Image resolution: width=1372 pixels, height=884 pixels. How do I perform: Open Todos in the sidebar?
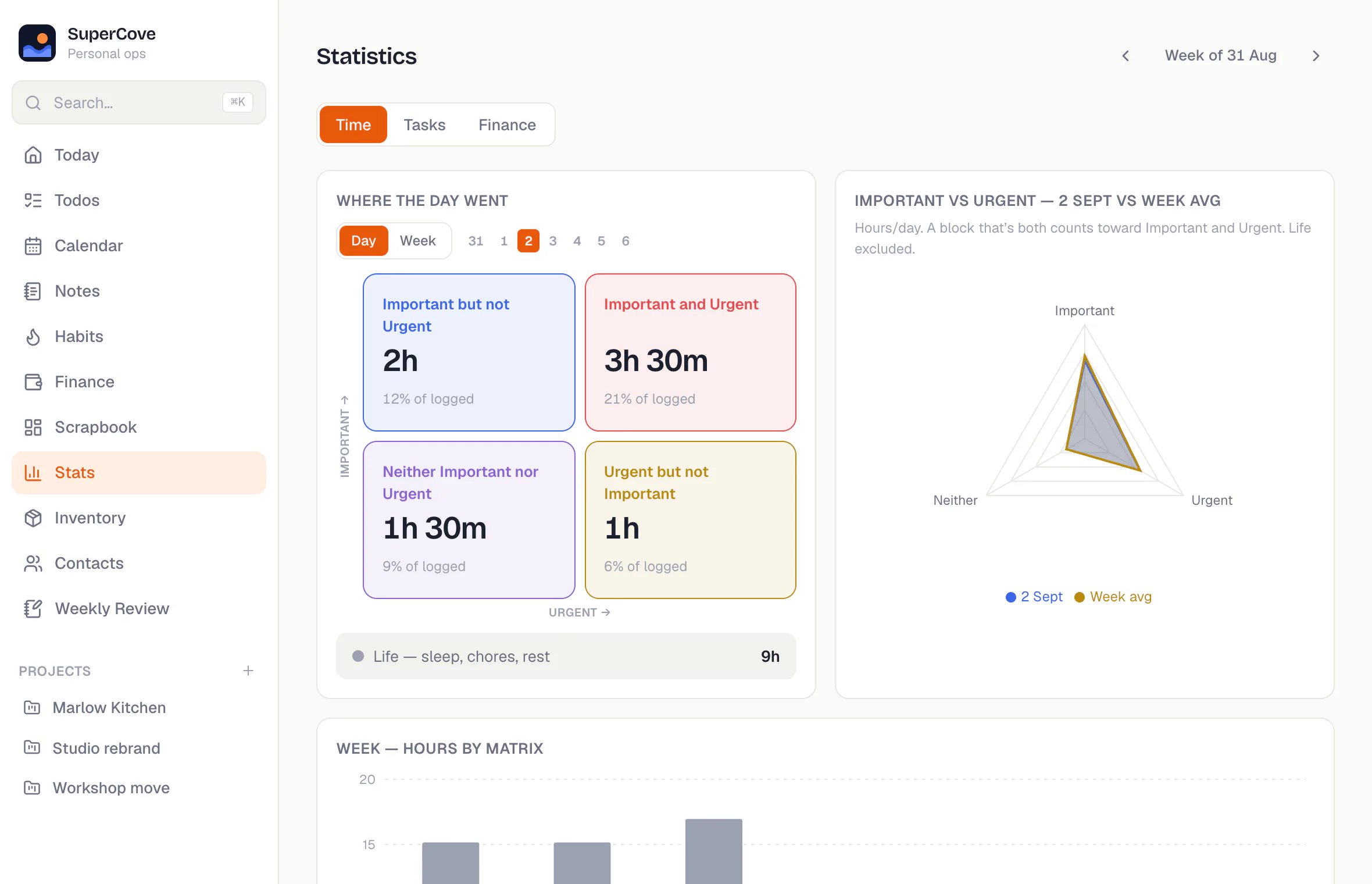139,200
